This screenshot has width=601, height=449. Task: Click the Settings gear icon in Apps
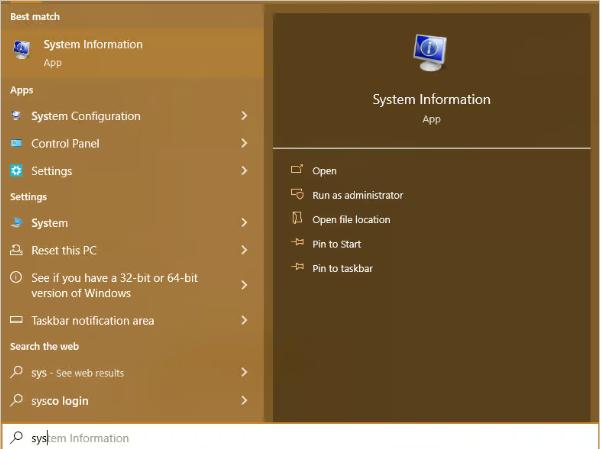pyautogui.click(x=16, y=171)
